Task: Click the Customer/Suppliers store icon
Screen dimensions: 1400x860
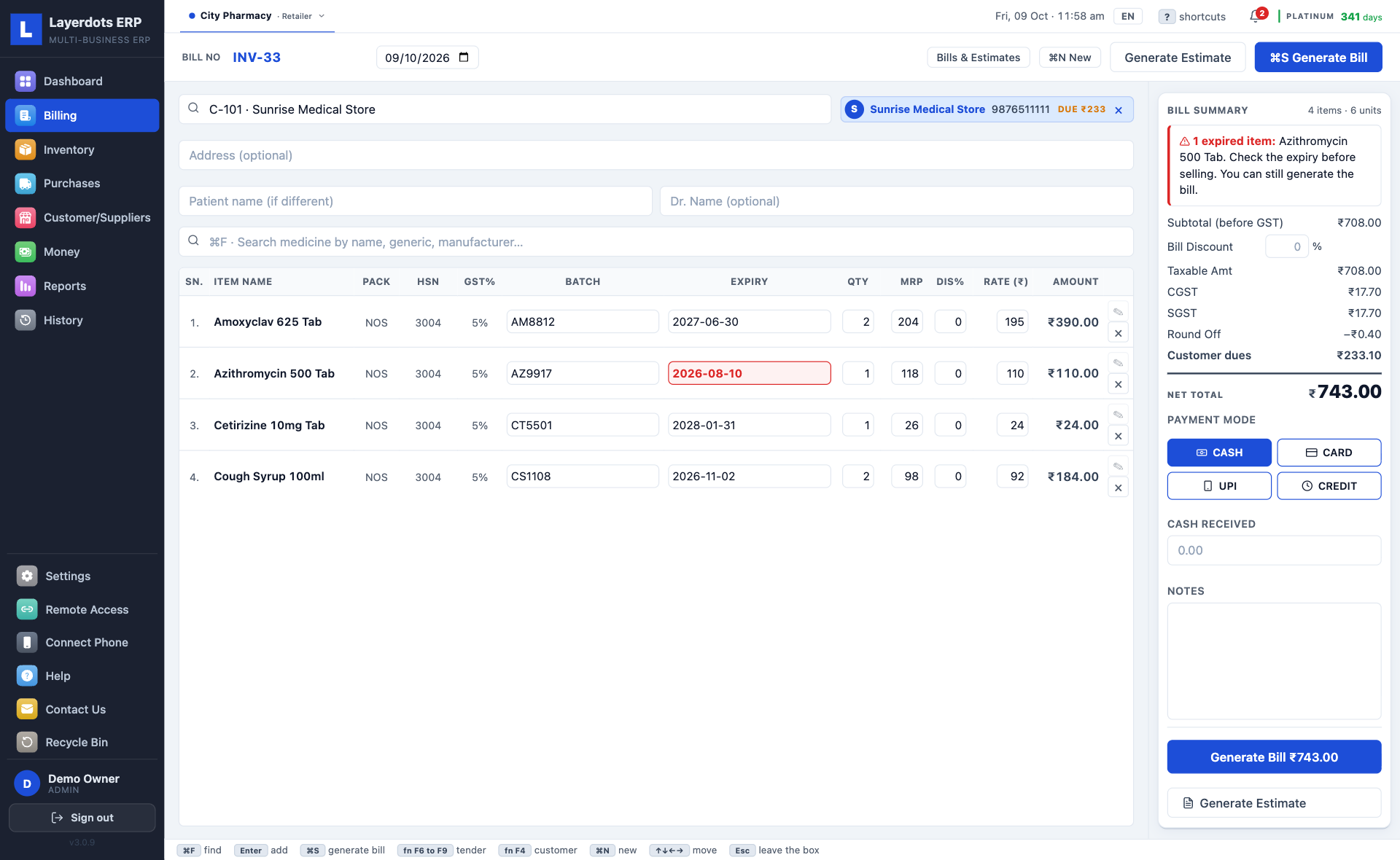Action: 26,218
